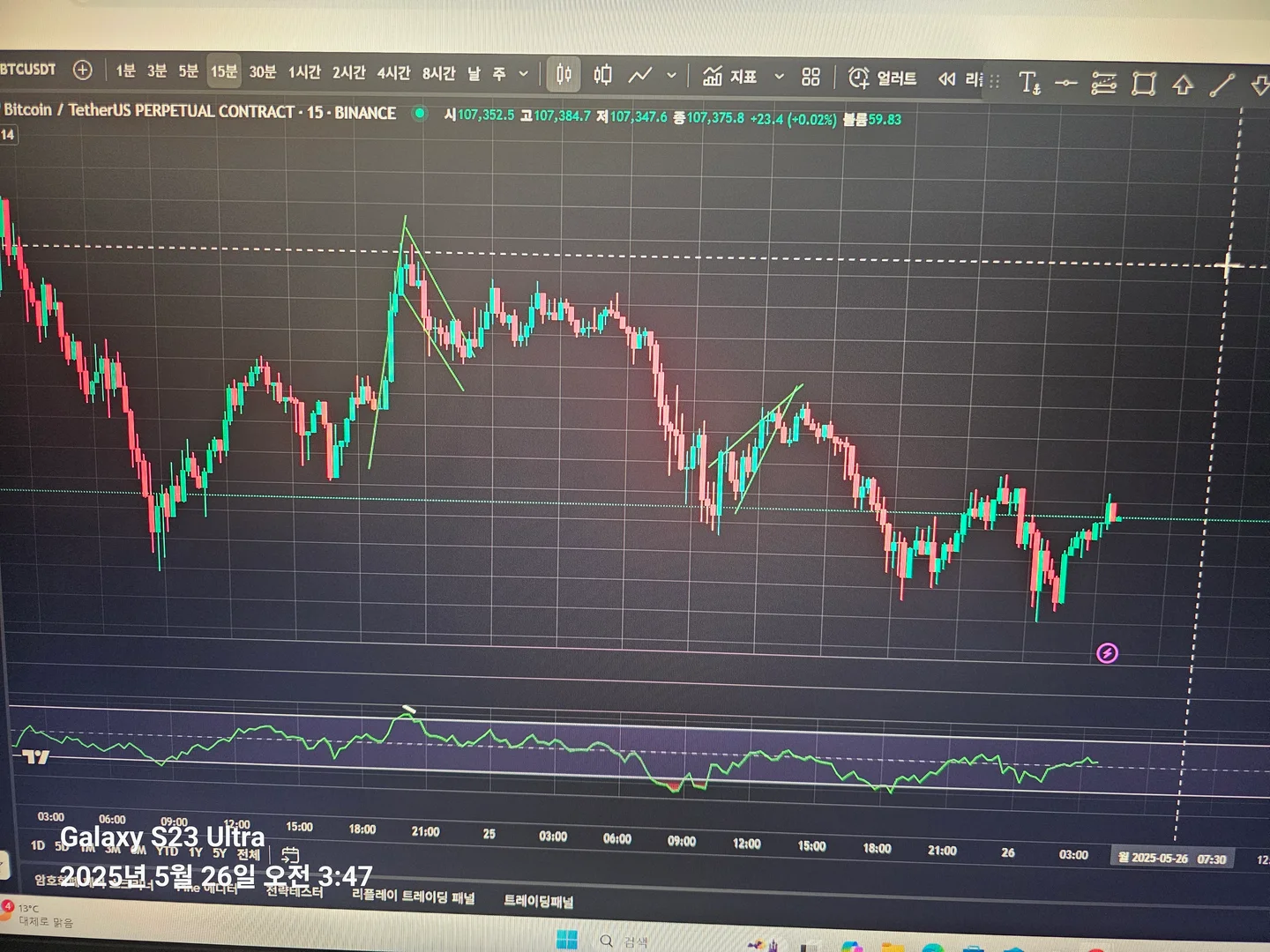Image resolution: width=1270 pixels, height=952 pixels.
Task: Set date range to 5Y
Action: [x=220, y=852]
